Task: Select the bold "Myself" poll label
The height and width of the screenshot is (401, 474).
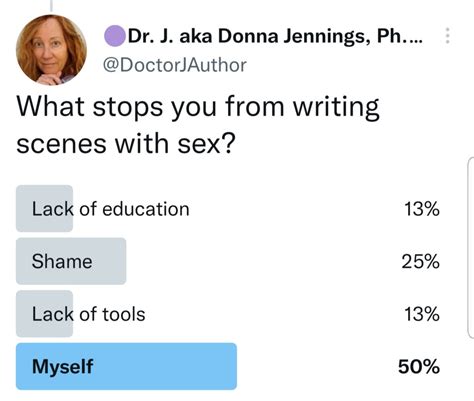Action: coord(62,367)
